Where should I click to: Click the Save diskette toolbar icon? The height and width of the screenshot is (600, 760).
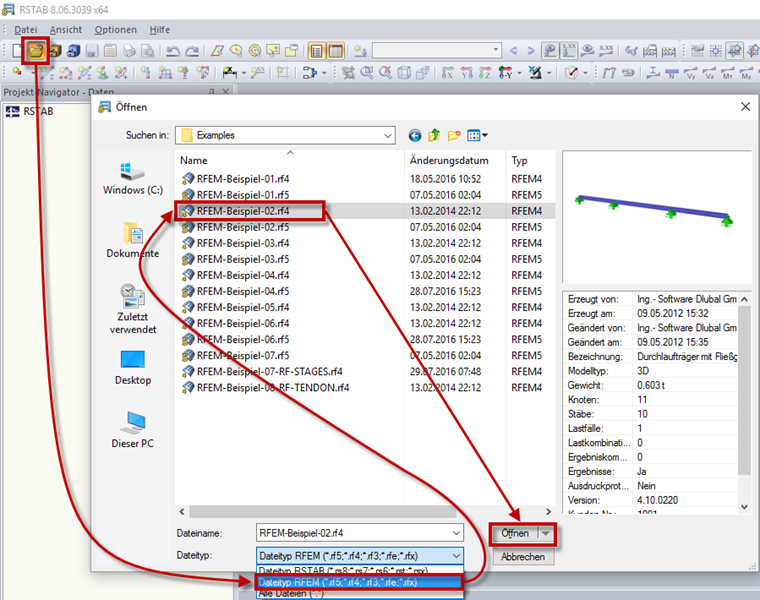point(92,50)
